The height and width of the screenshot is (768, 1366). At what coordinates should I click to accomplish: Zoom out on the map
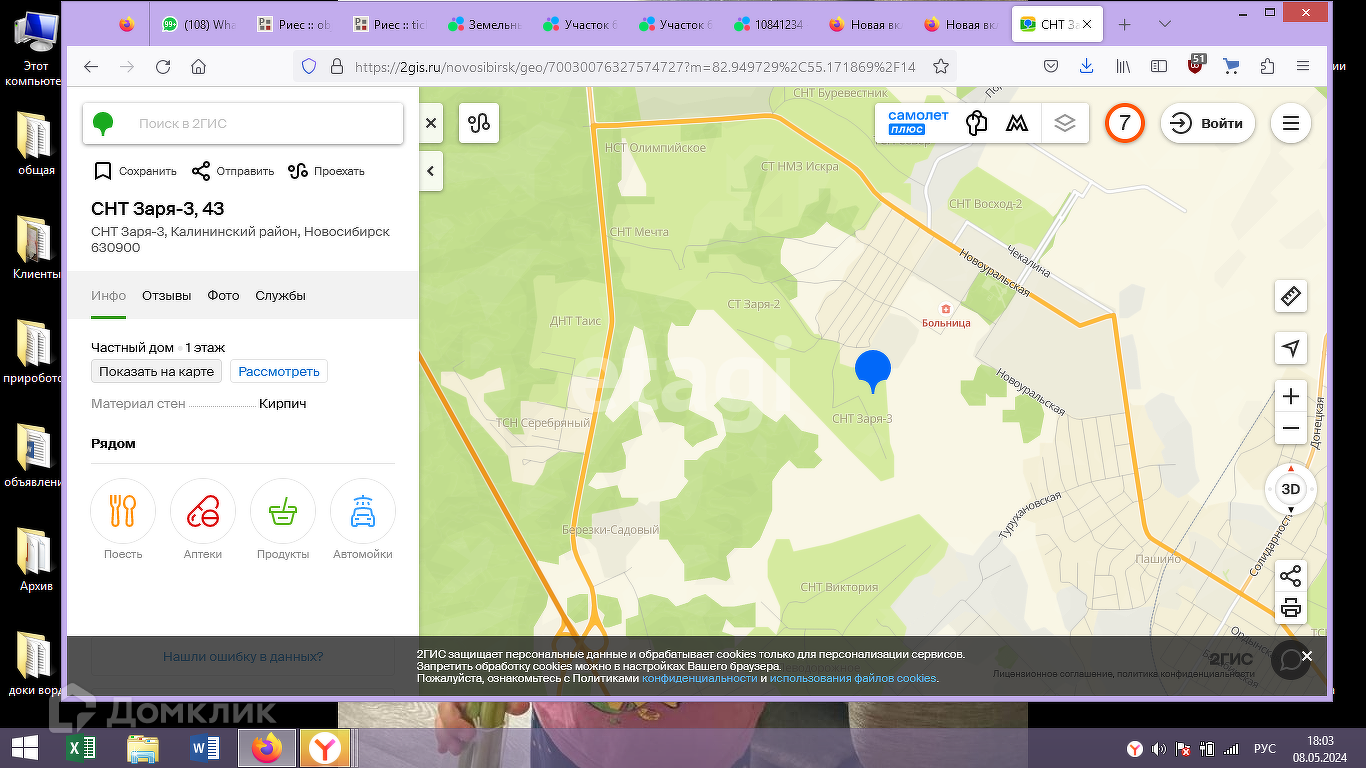click(1291, 429)
